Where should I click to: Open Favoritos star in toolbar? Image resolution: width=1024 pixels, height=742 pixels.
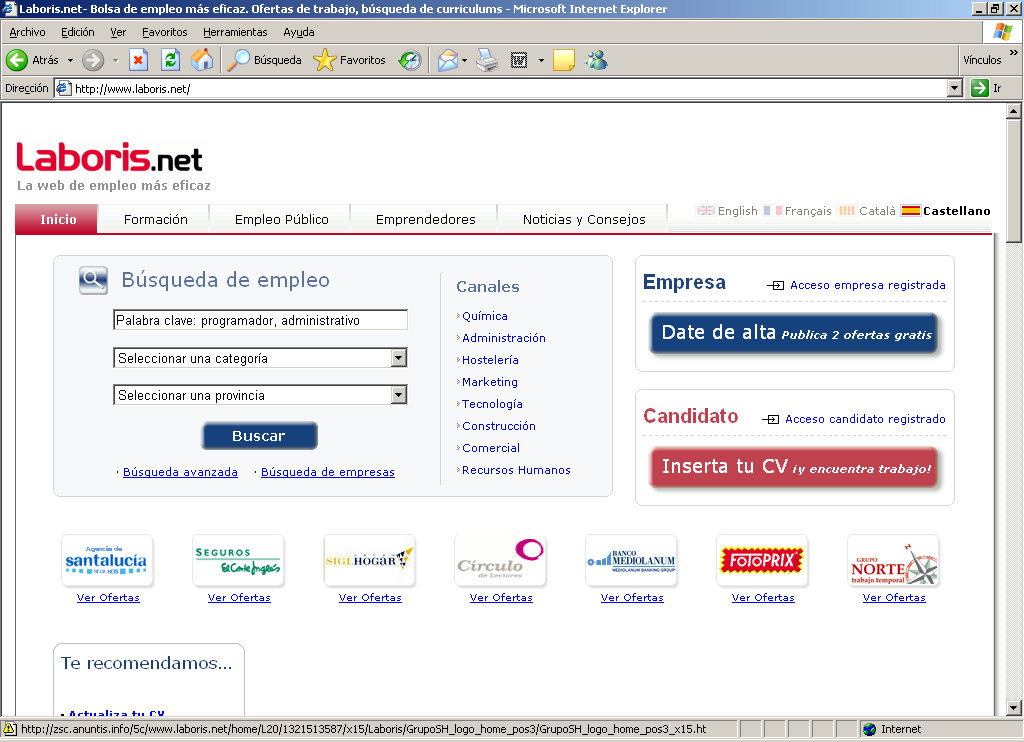click(x=325, y=60)
